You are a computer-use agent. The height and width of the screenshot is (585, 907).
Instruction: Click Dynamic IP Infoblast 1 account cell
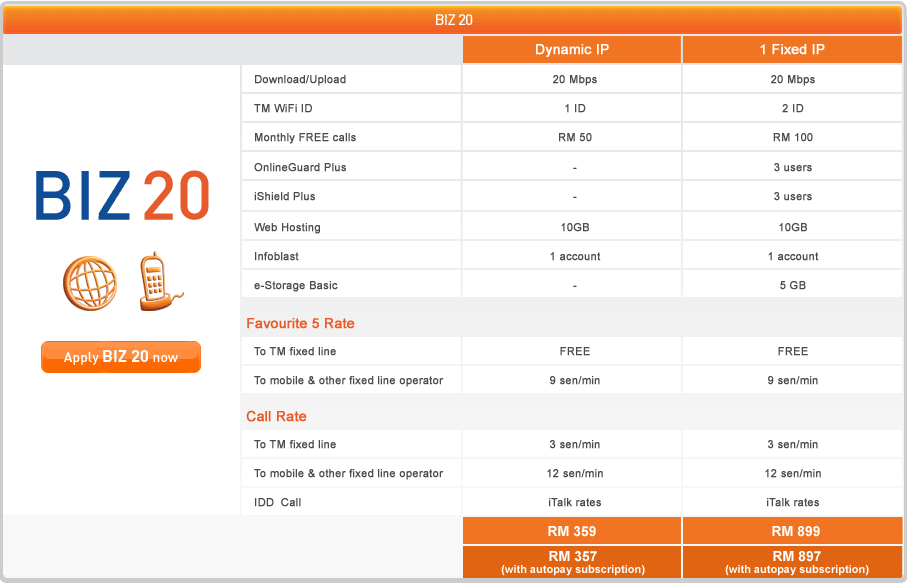point(574,256)
